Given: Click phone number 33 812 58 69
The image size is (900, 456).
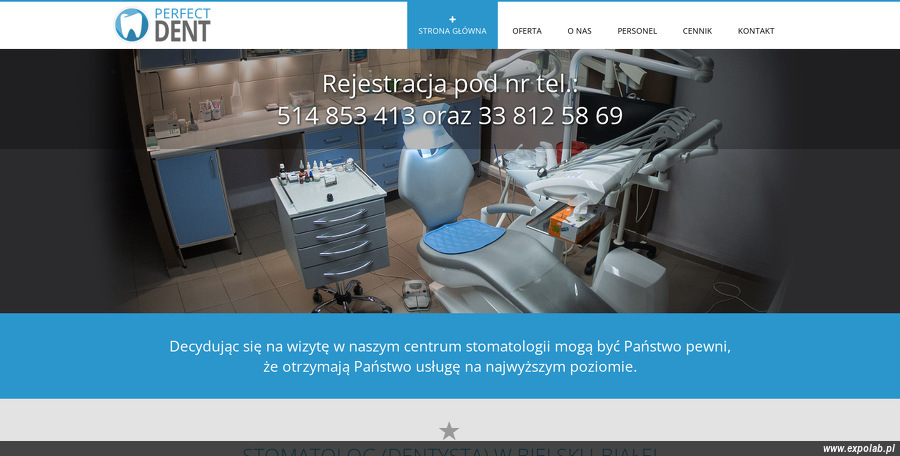Looking at the screenshot, I should 550,116.
